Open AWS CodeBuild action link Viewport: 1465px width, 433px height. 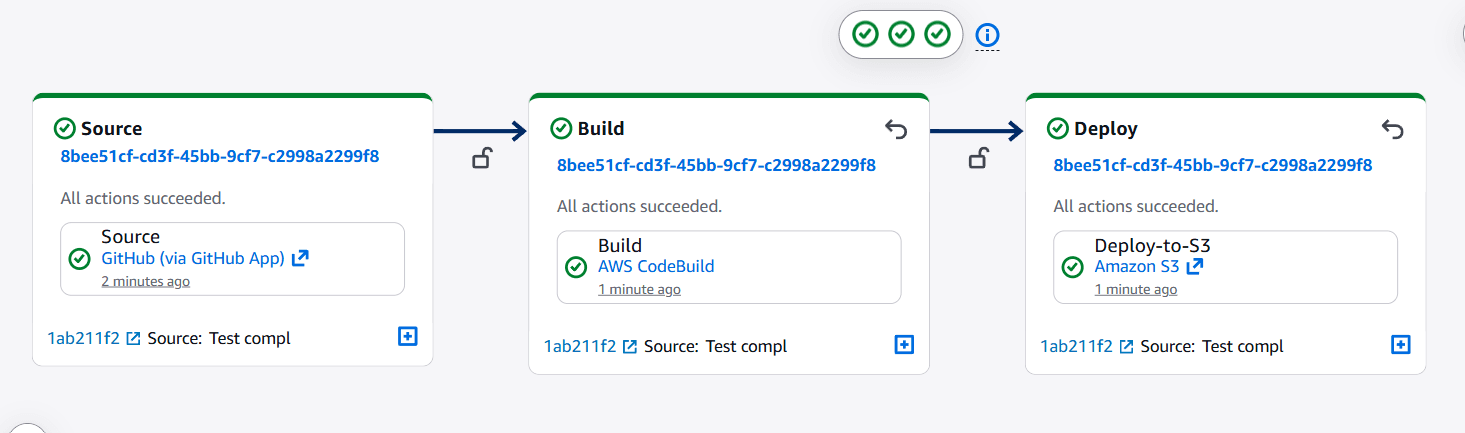656,266
